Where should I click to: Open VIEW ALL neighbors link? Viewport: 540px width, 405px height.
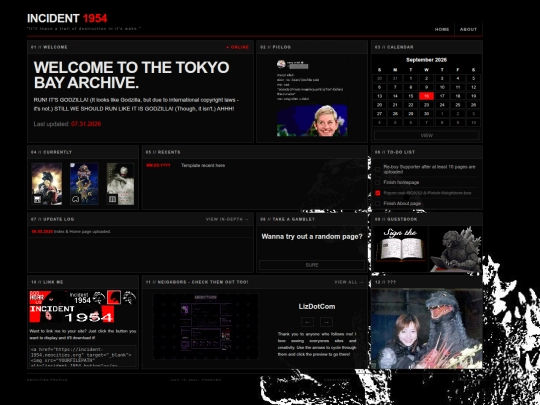pos(349,282)
